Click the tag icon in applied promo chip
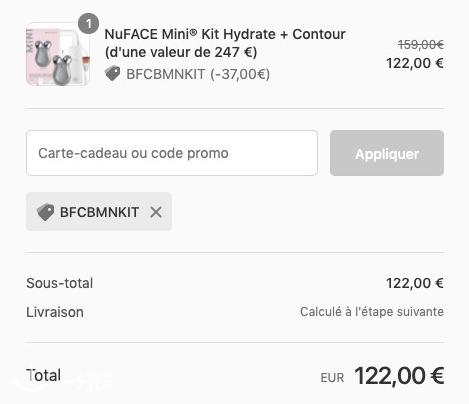 pos(45,212)
